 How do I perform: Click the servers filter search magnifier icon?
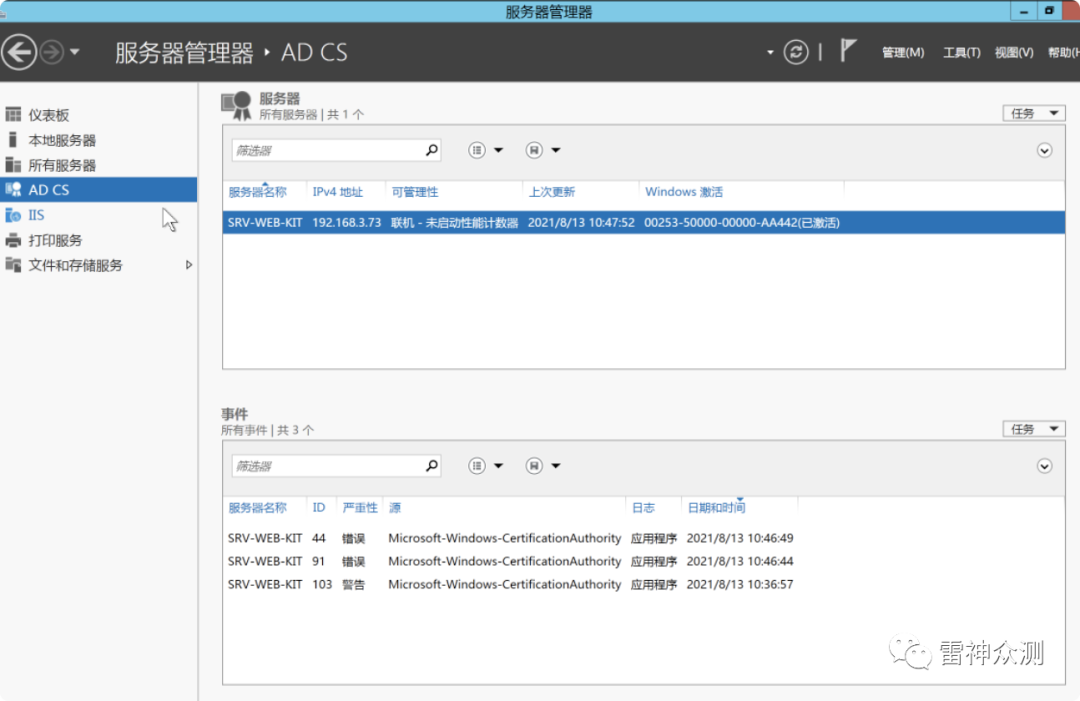431,149
